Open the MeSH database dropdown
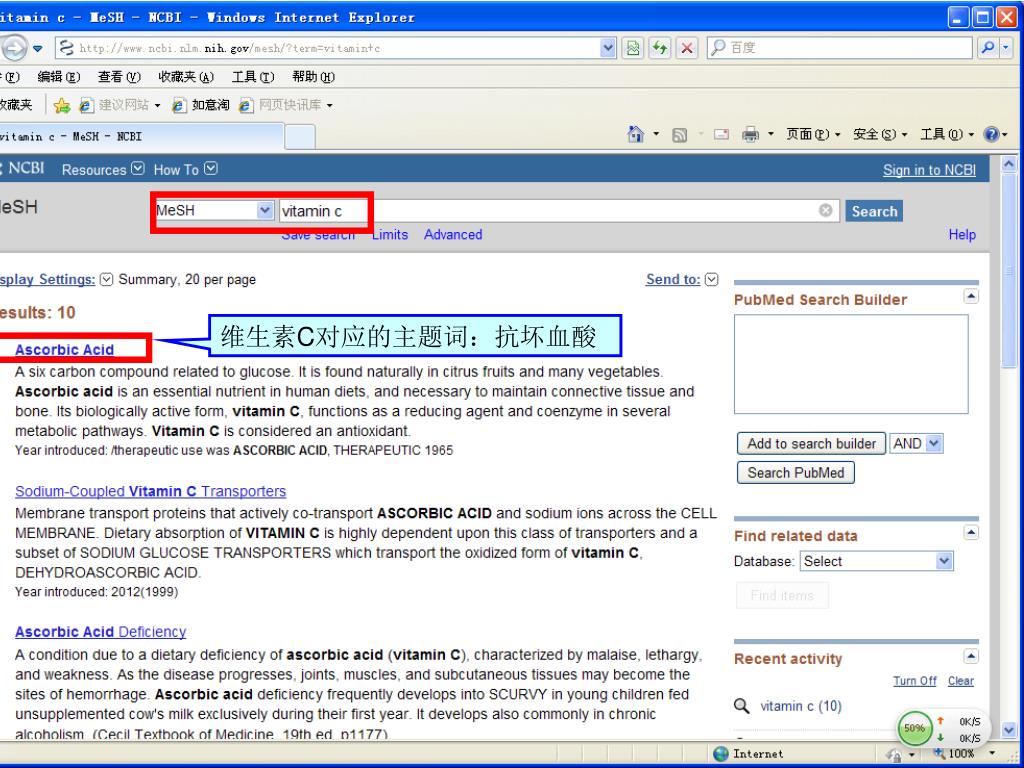The height and width of the screenshot is (768, 1024). pos(264,210)
